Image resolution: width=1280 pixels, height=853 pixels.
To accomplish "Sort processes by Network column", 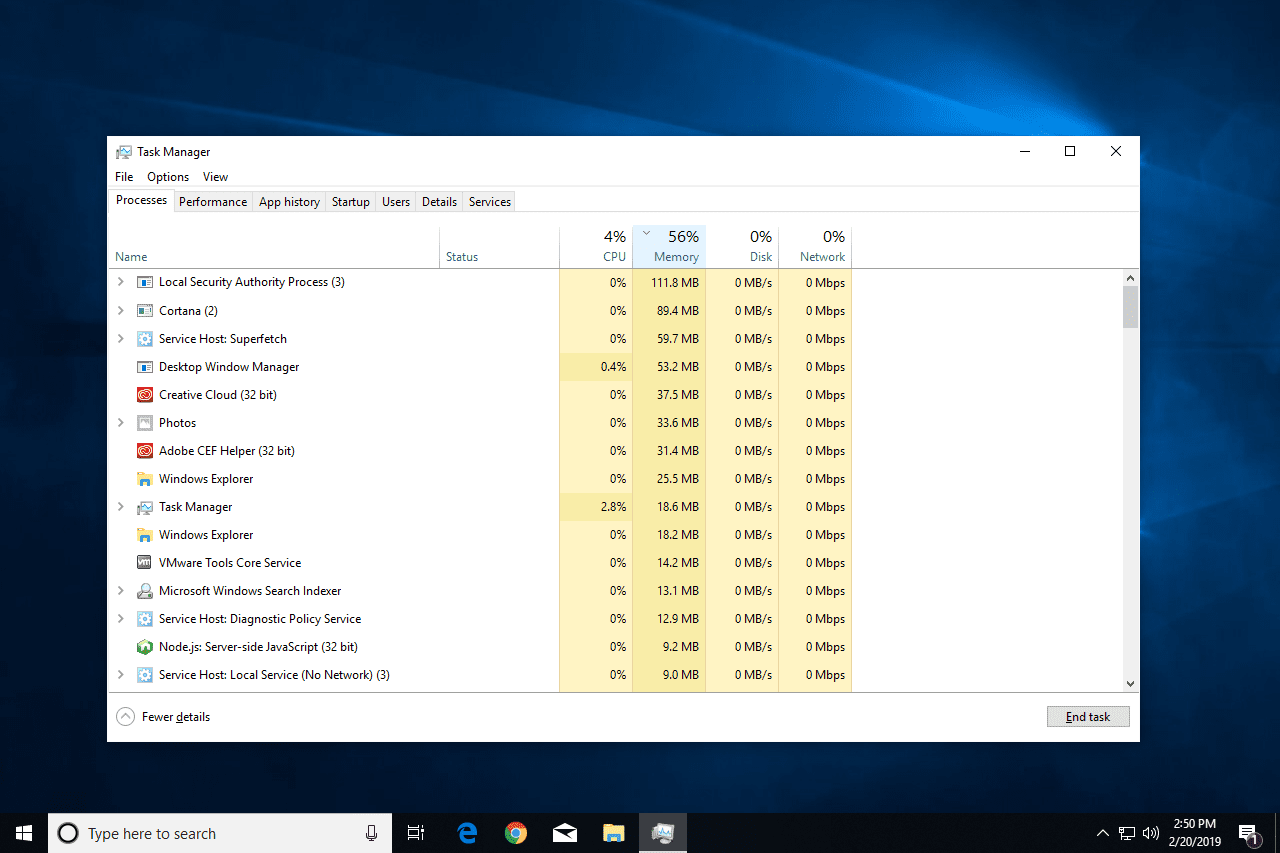I will [x=815, y=247].
